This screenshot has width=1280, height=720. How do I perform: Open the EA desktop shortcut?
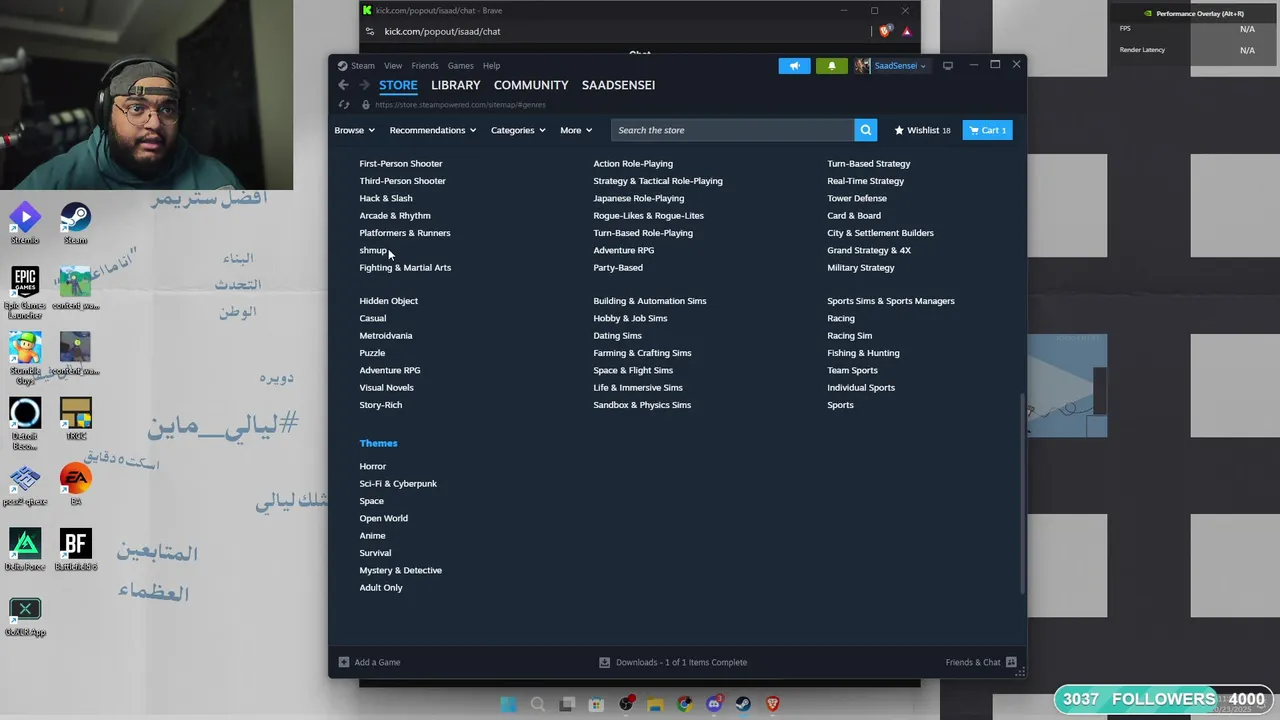coord(75,484)
